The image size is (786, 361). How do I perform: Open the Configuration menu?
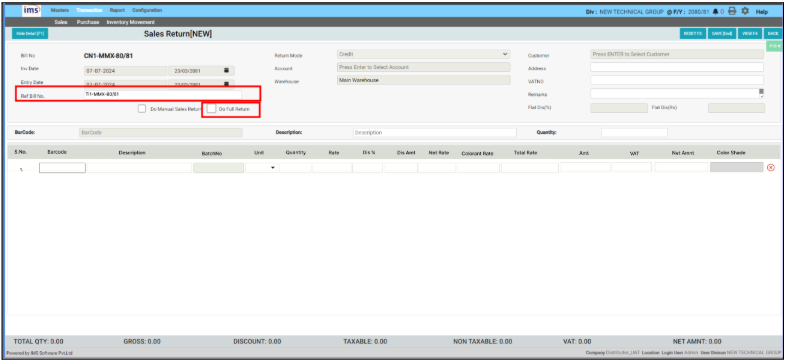147,11
